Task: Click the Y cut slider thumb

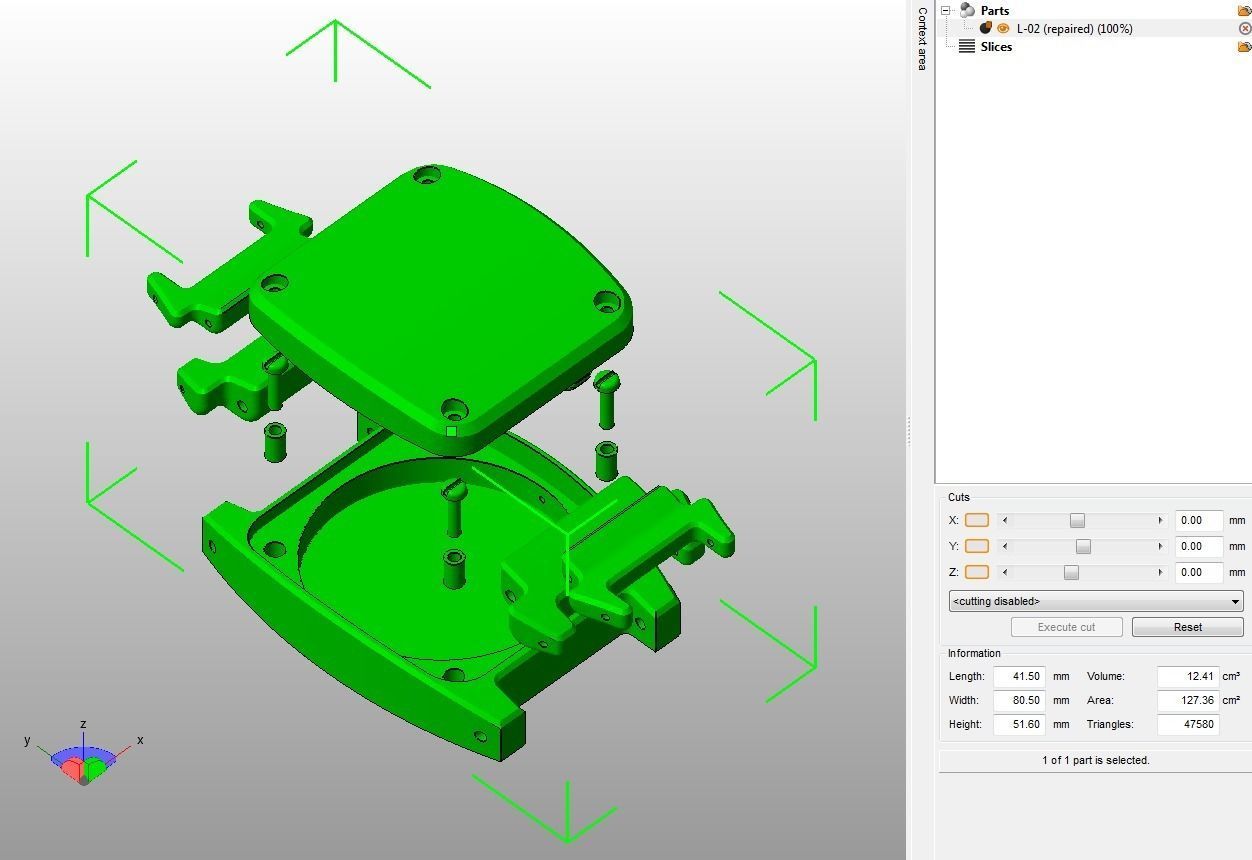Action: 1083,546
